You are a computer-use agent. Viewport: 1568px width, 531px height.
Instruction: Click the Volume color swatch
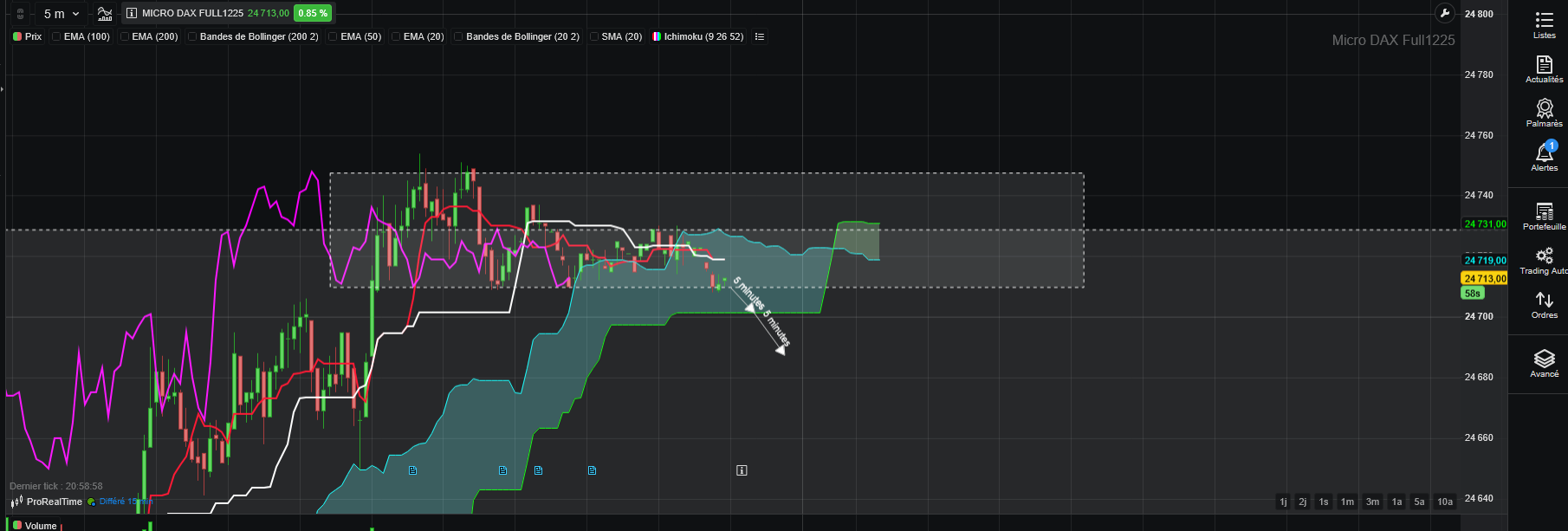17,526
